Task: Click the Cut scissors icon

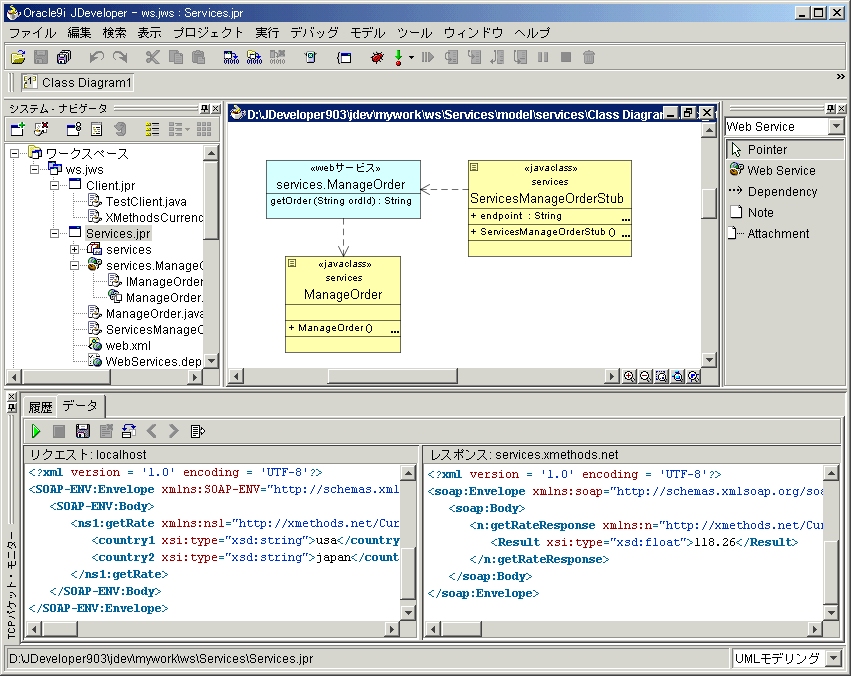Action: click(153, 57)
